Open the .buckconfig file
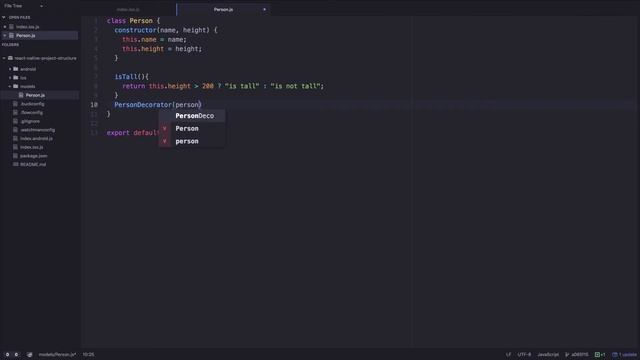Viewport: 640px width, 360px height. click(32, 104)
